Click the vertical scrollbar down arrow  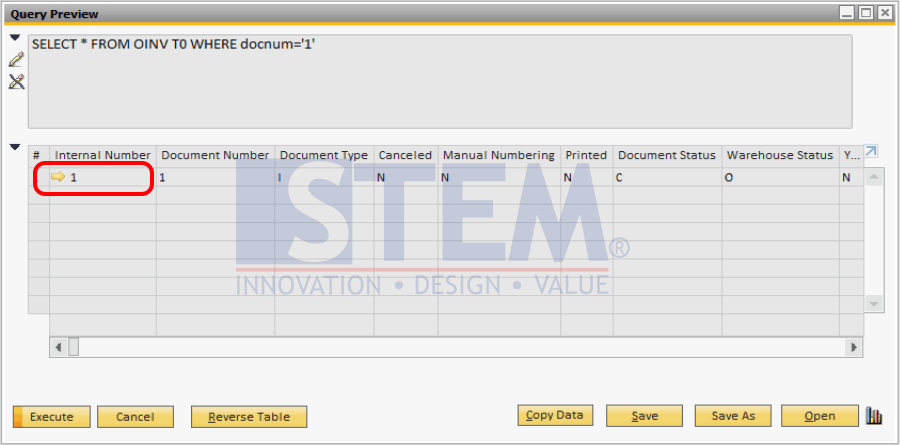(873, 303)
